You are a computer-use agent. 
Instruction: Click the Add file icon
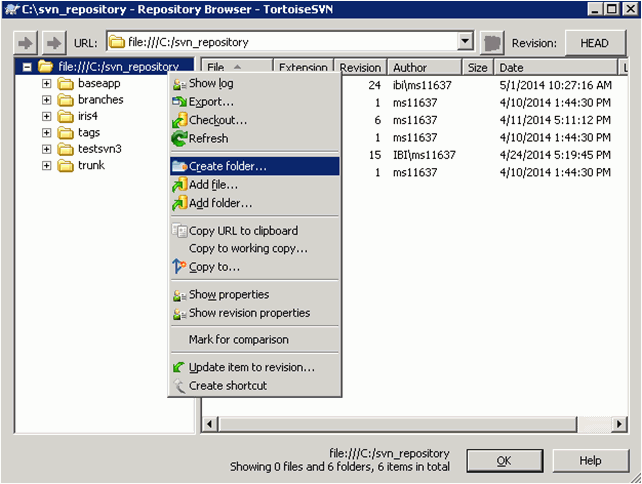[179, 185]
